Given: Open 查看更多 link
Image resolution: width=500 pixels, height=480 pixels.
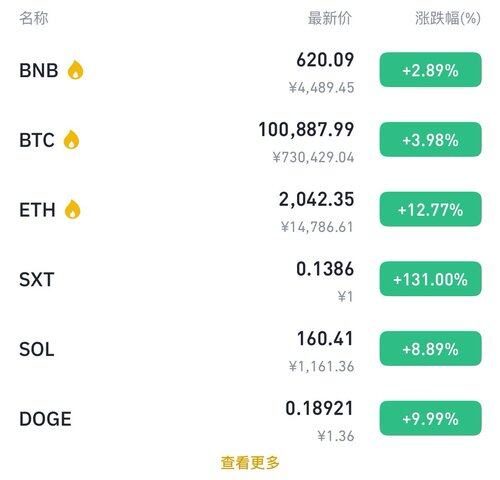Looking at the screenshot, I should point(250,463).
